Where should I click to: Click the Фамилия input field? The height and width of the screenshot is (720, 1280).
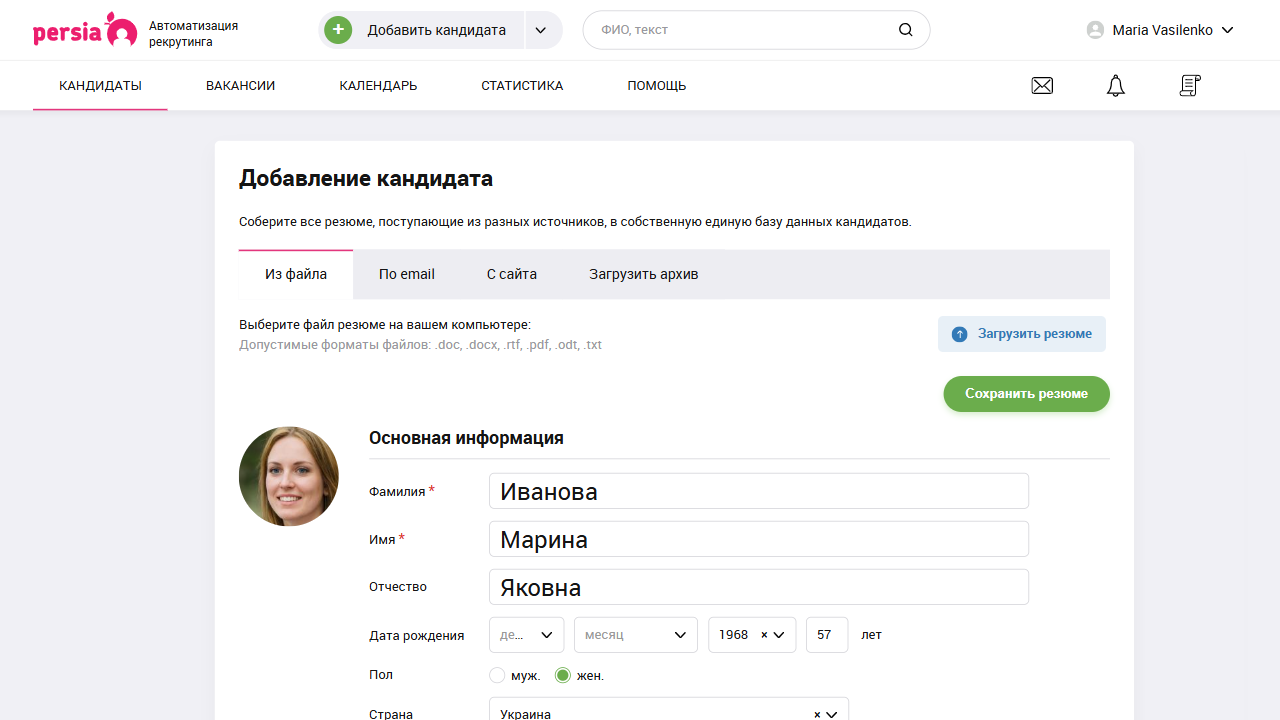click(758, 490)
